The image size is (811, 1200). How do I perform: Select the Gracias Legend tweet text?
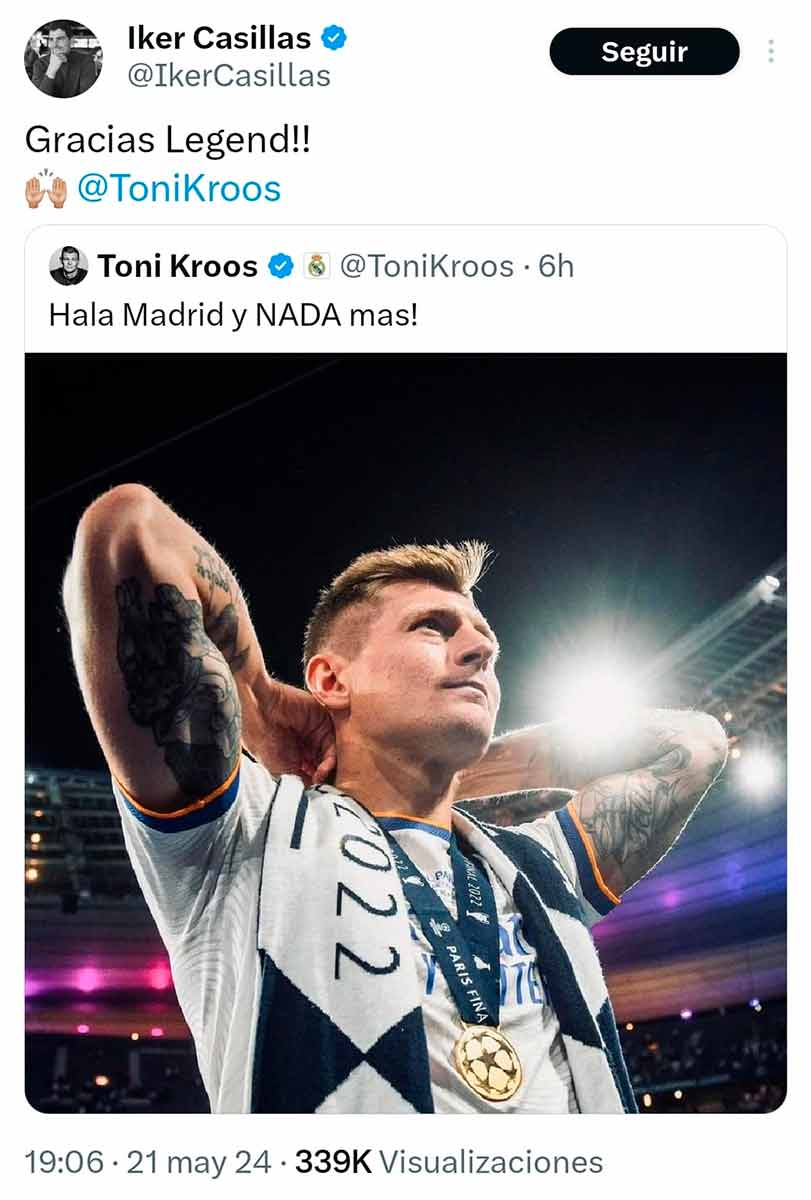click(168, 140)
